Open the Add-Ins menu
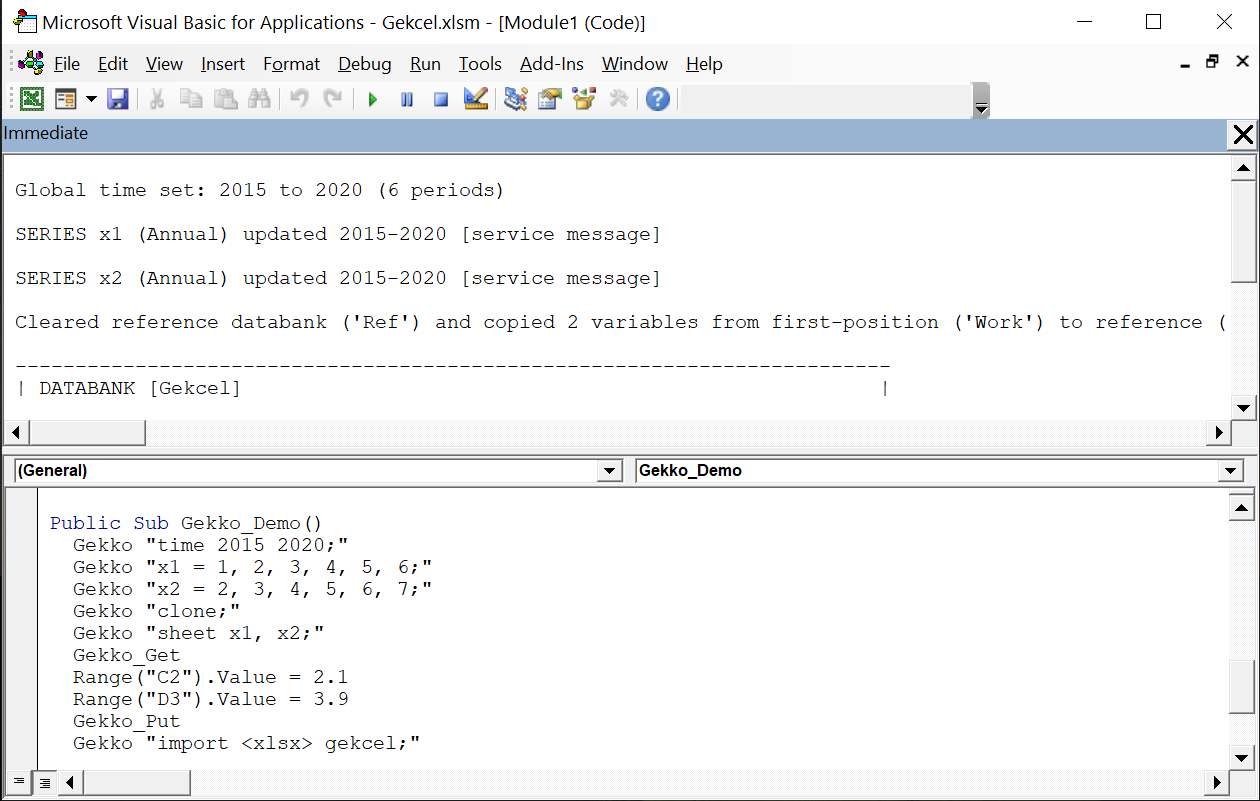The width and height of the screenshot is (1260, 801). (552, 64)
